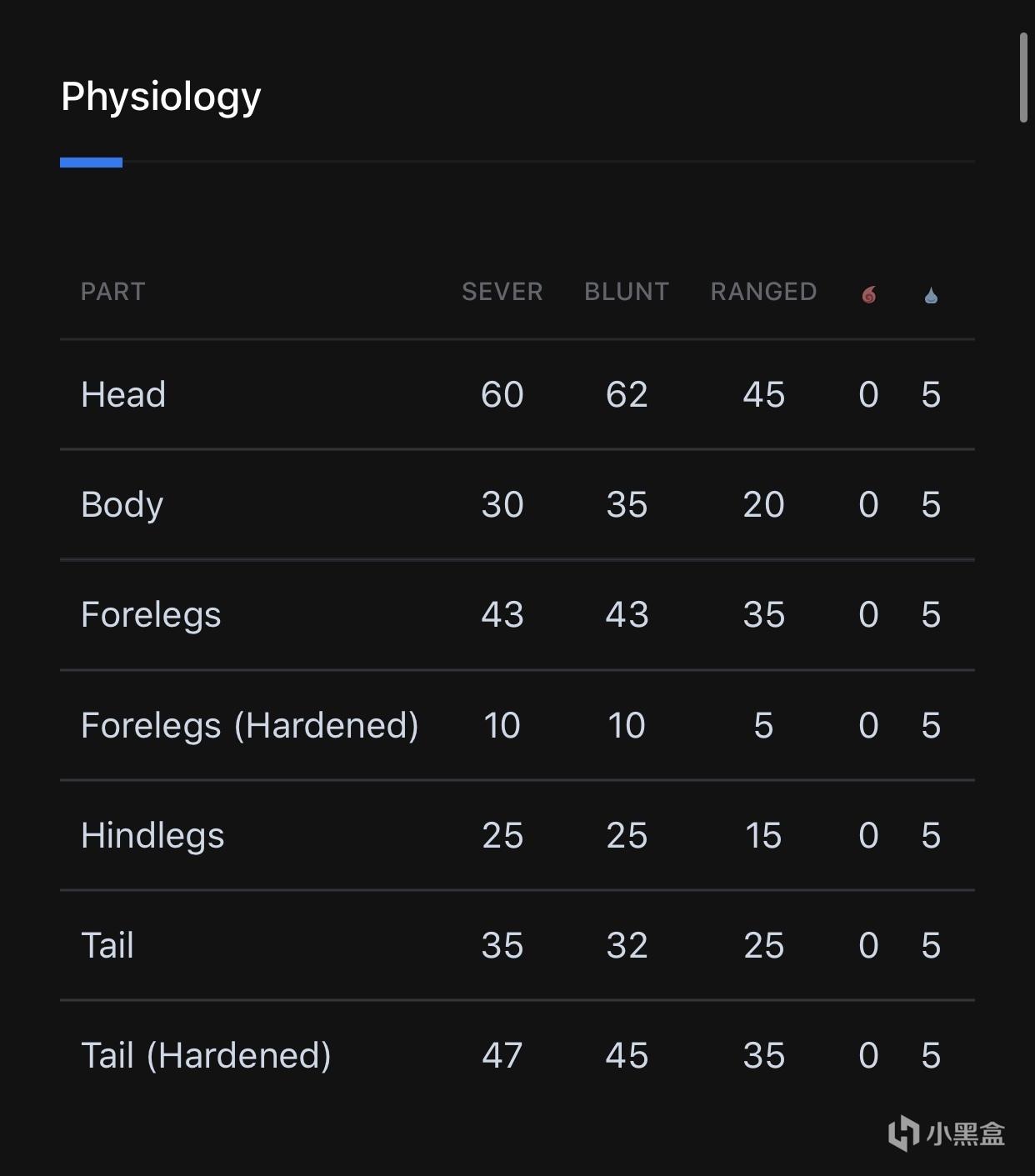Click the Body ranged value 20
This screenshot has height=1176, width=1035.
point(763,504)
